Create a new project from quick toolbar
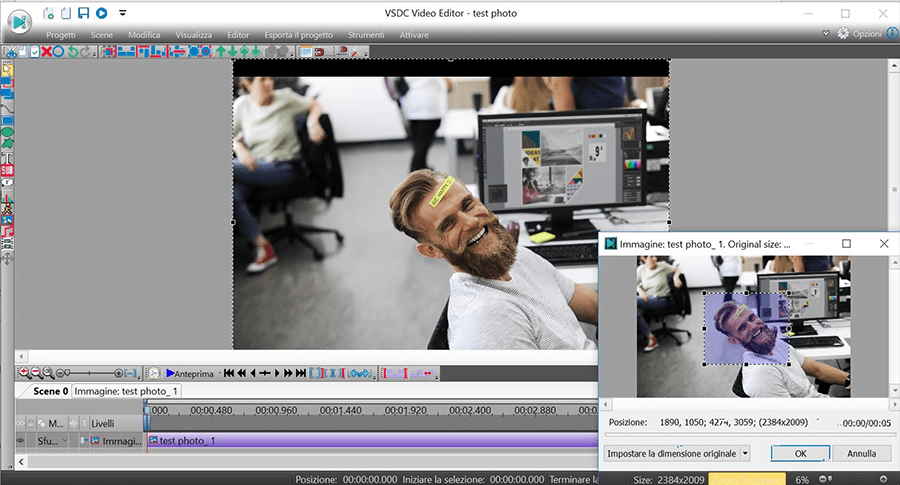Image resolution: width=900 pixels, height=485 pixels. click(x=49, y=13)
